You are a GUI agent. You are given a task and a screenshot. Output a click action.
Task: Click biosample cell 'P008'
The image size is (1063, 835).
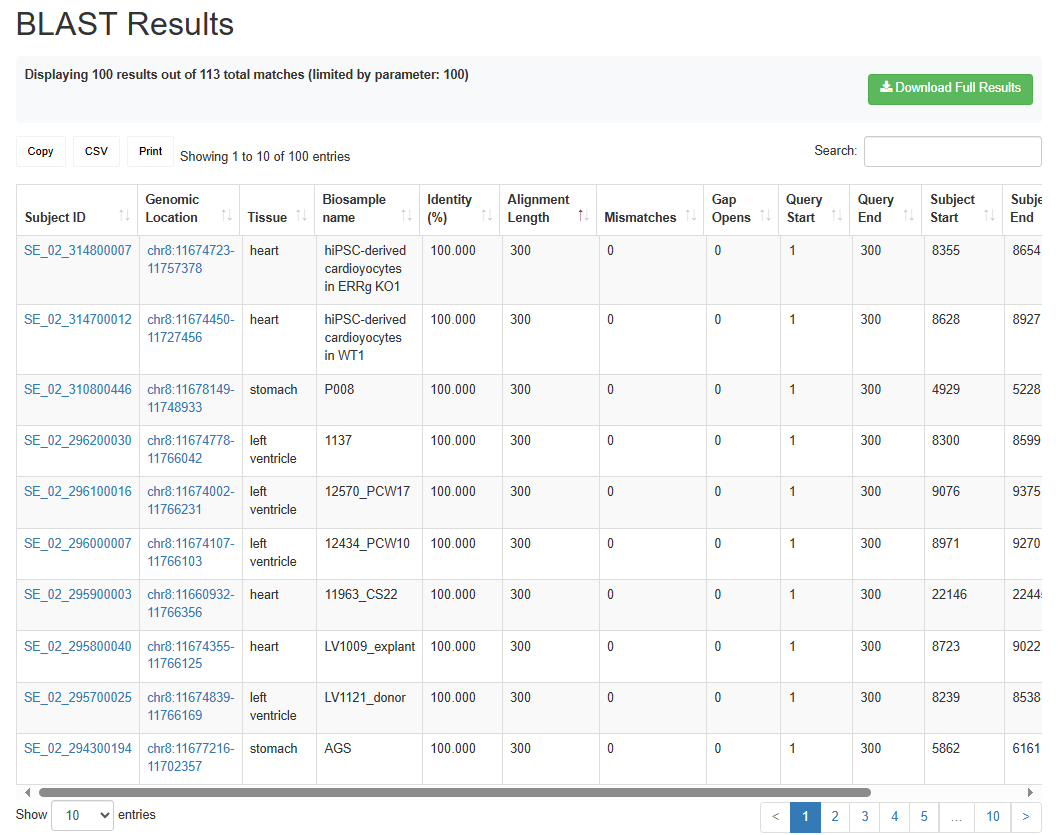[x=339, y=389]
